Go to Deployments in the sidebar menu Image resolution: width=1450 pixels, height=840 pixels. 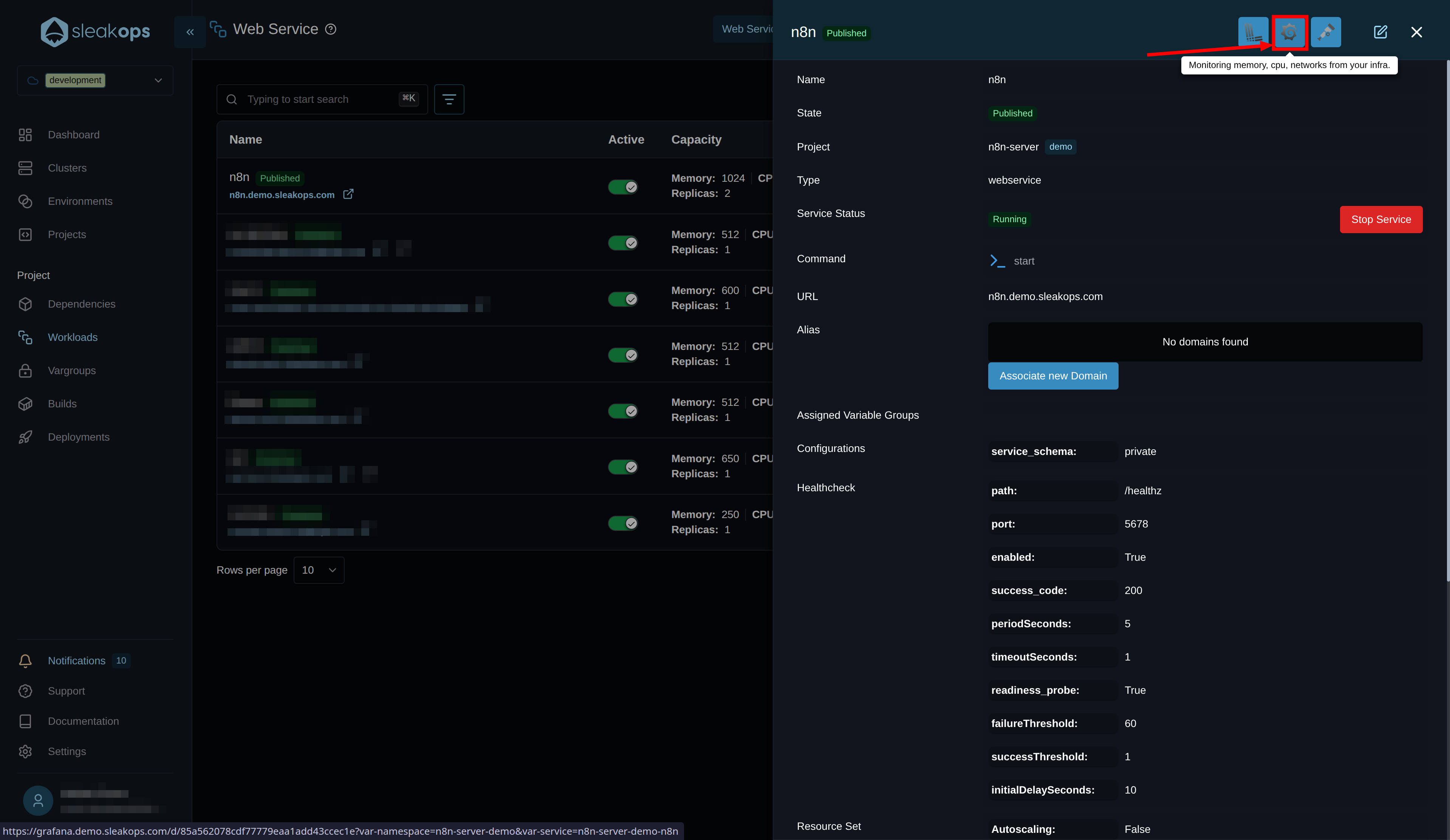79,437
